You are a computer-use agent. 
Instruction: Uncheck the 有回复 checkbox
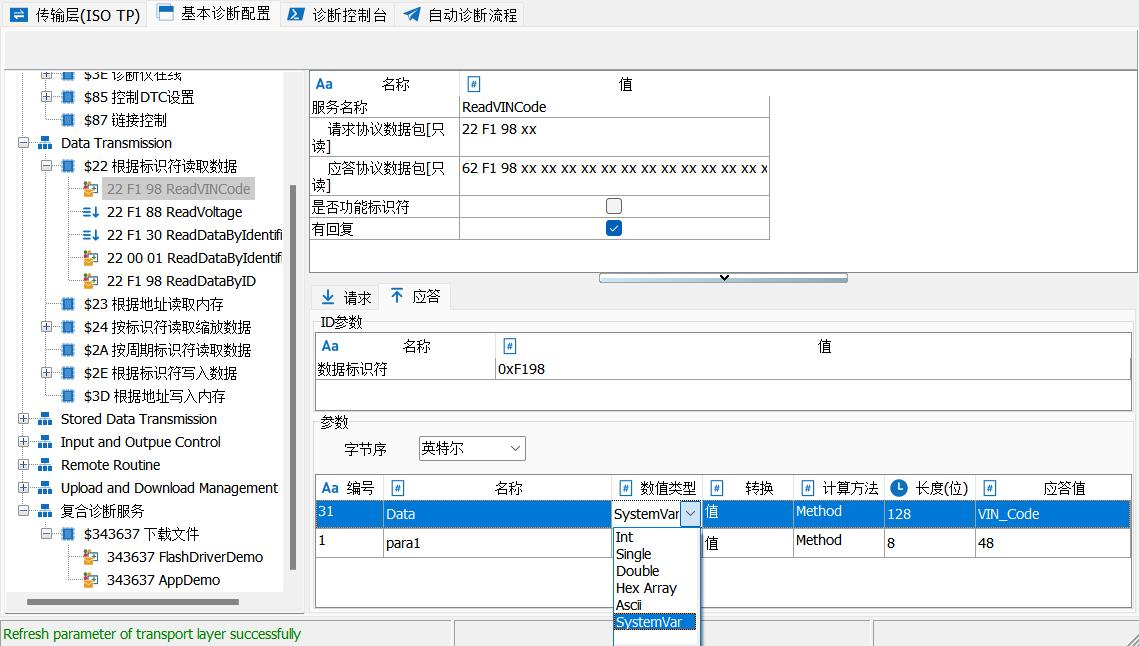(x=614, y=228)
